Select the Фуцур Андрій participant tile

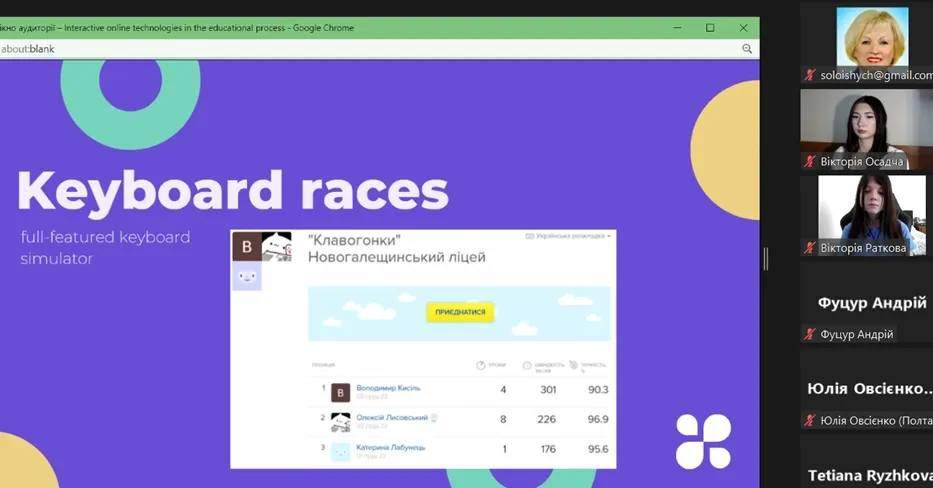pyautogui.click(x=866, y=303)
